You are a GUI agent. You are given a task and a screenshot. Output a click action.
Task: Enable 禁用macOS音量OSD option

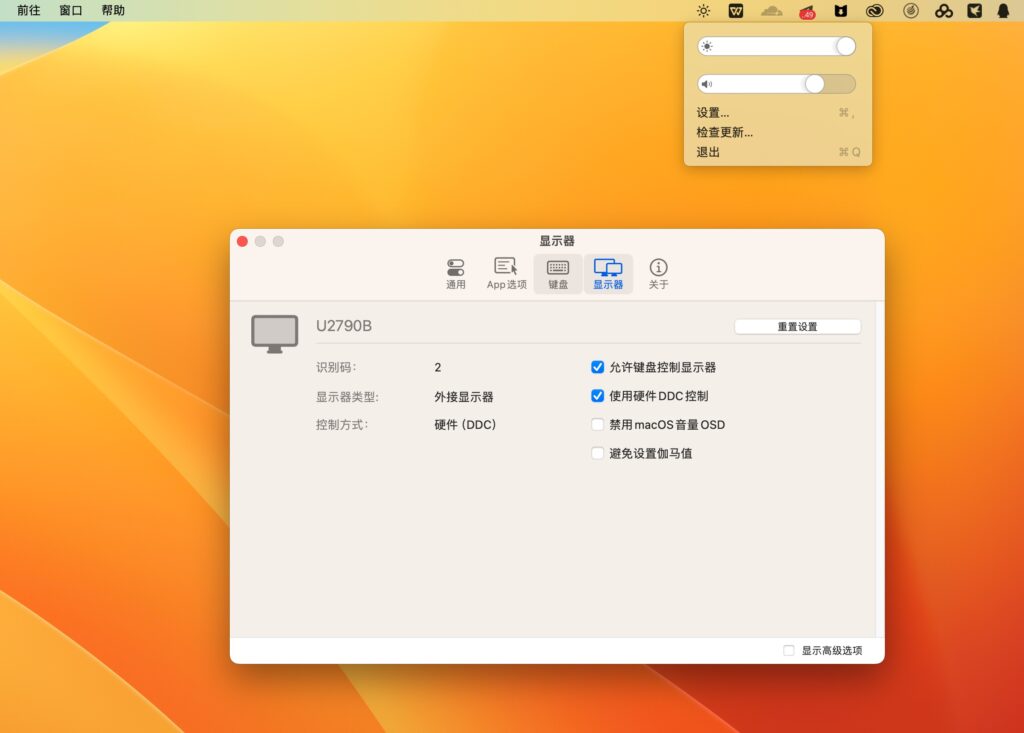click(x=598, y=424)
